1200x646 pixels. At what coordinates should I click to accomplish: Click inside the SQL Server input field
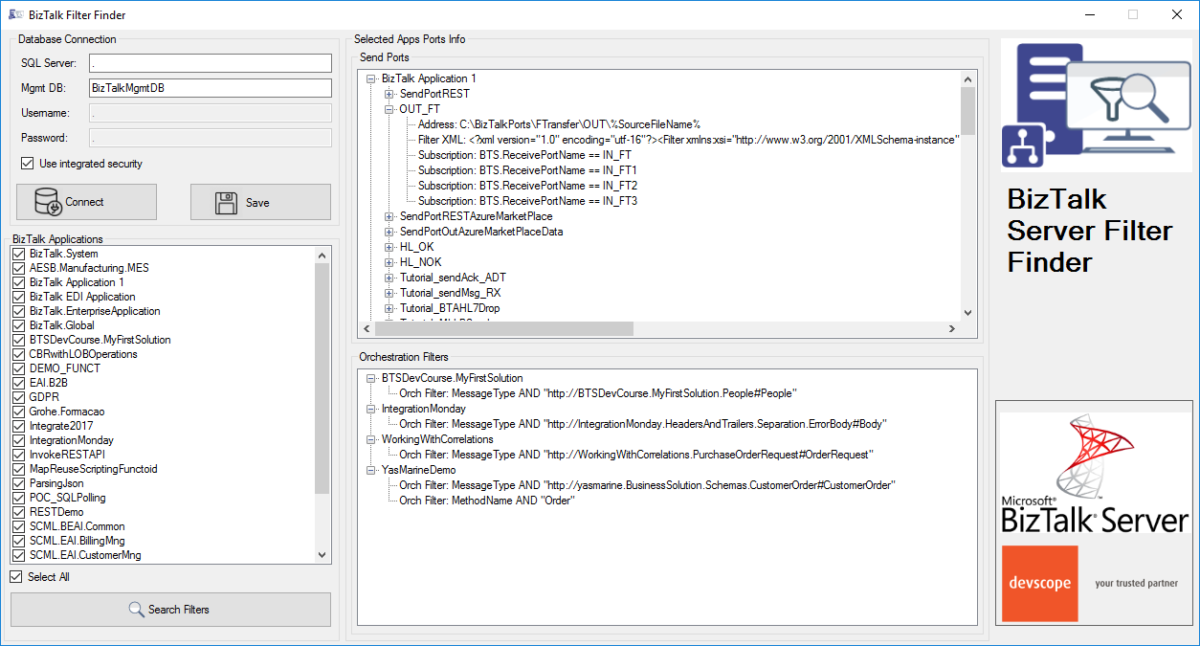coord(209,63)
